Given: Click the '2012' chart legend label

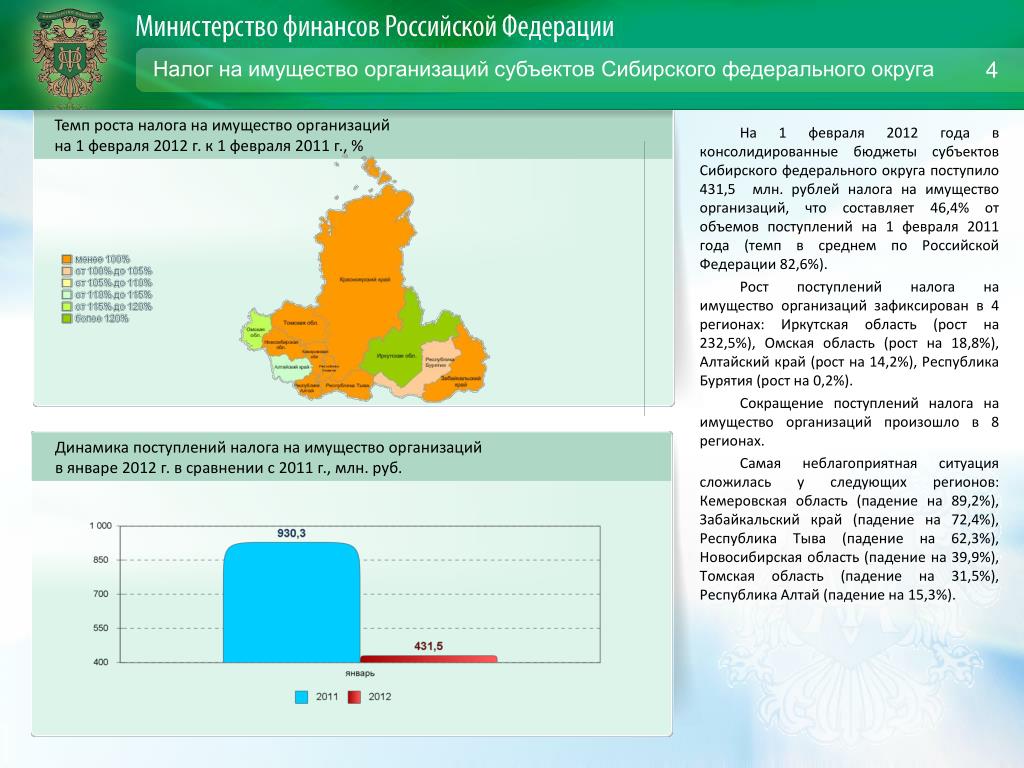Looking at the screenshot, I should 379,697.
